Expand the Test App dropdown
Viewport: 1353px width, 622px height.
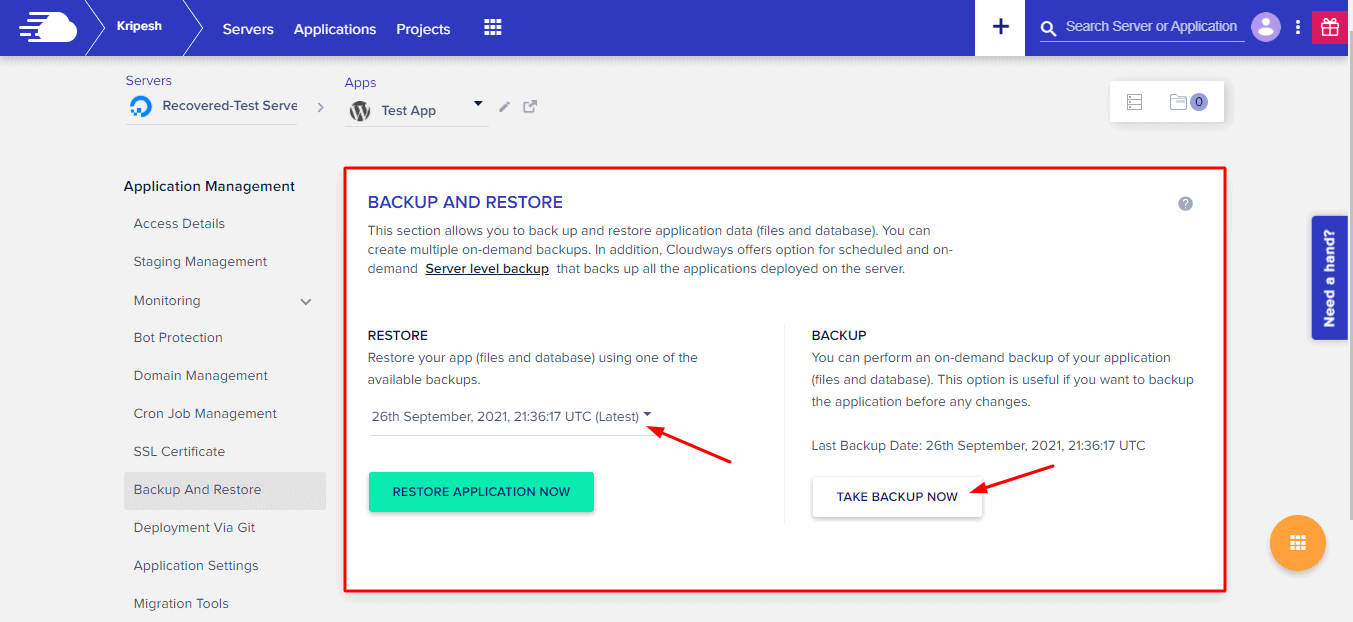[x=477, y=104]
